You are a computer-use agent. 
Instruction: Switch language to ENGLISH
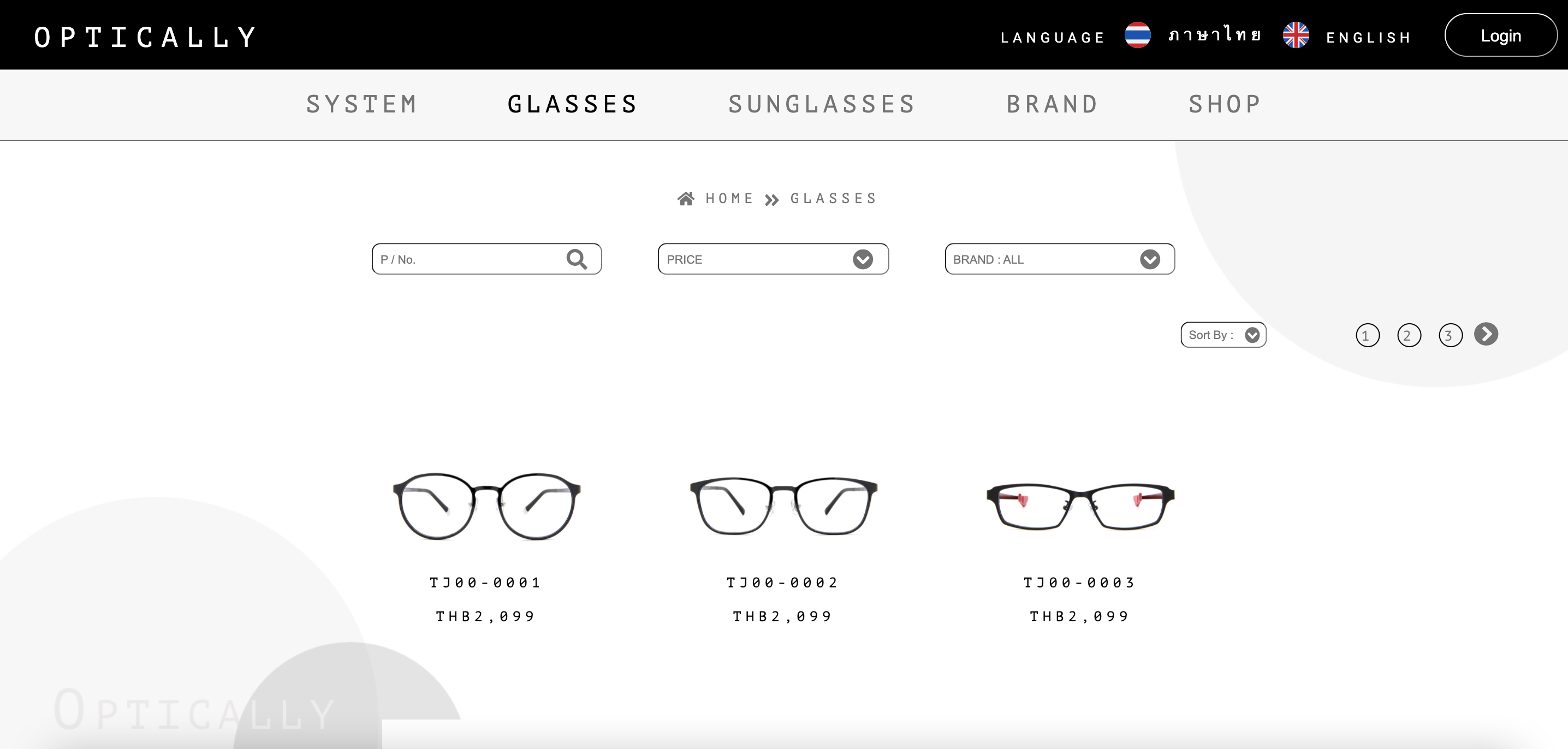tap(1368, 38)
